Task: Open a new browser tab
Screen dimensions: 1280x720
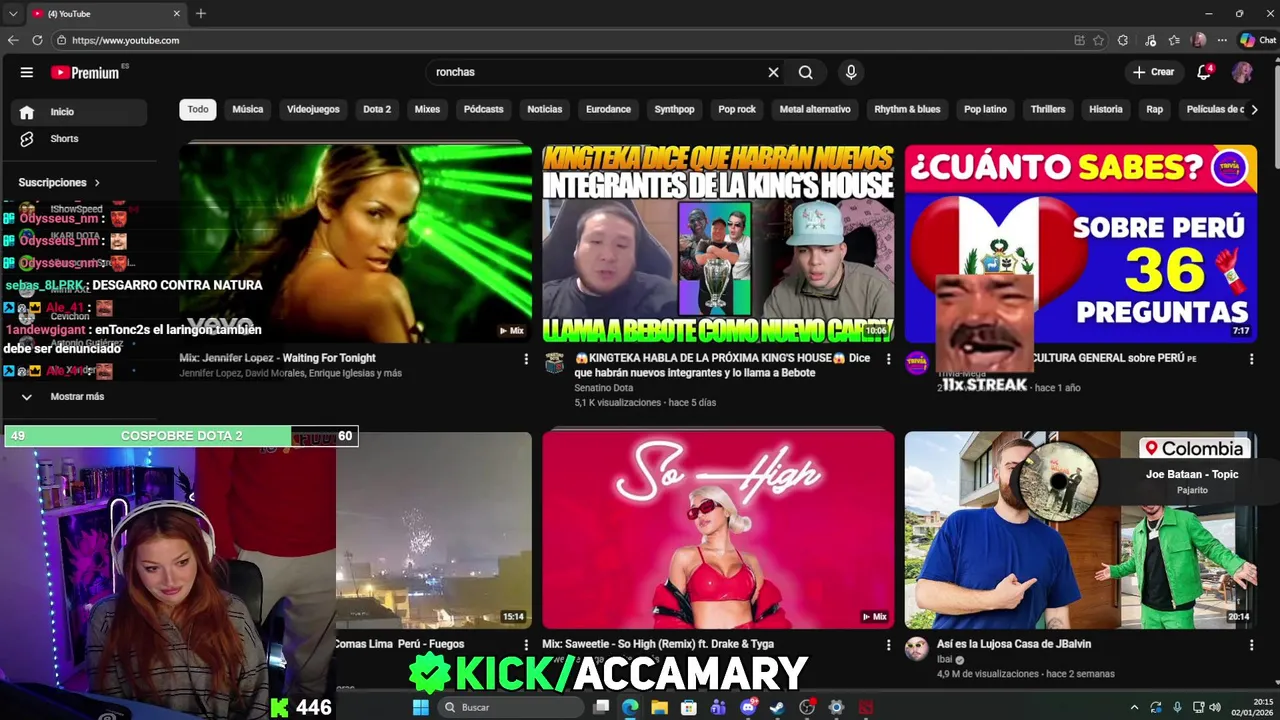Action: point(201,13)
